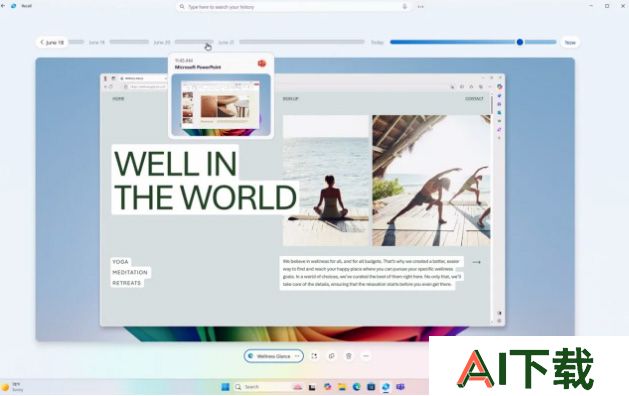The height and width of the screenshot is (396, 629).
Task: Click the 'We believe in wellness' paragraph text
Action: (x=371, y=273)
